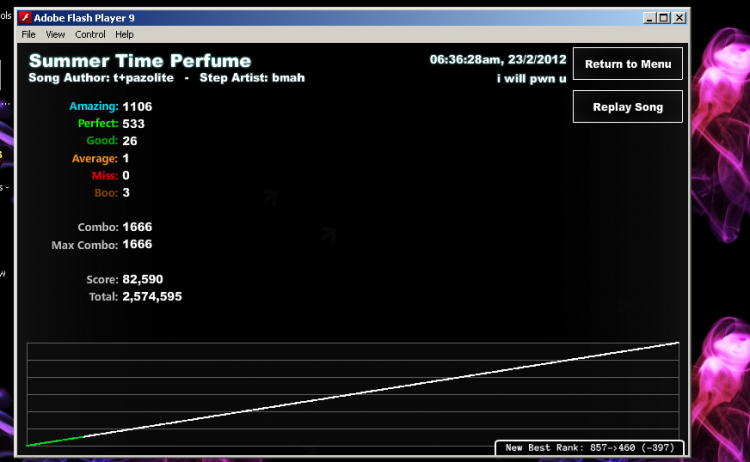Click the Summer Time Perfume song title
750x462 pixels.
coord(140,61)
